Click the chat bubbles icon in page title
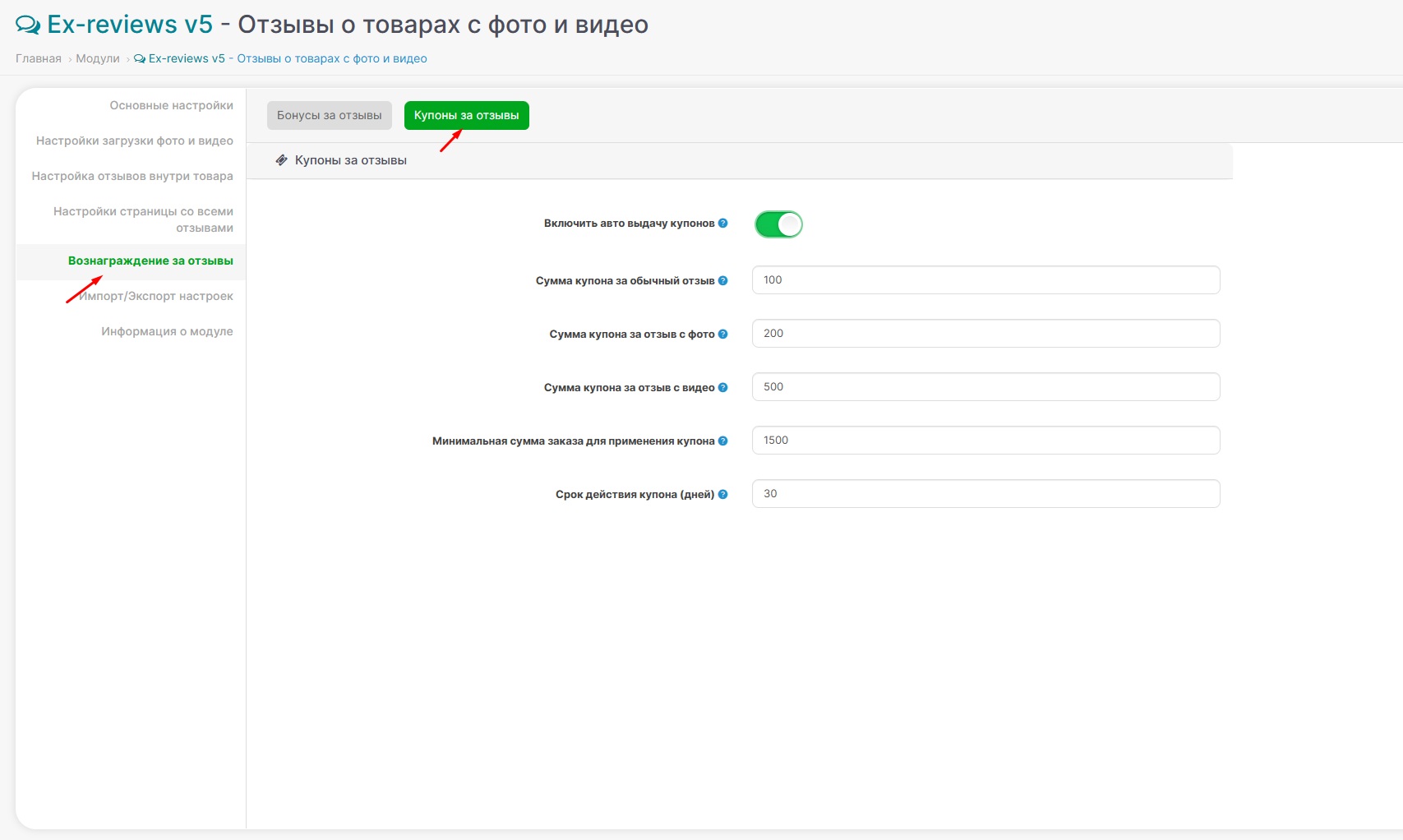Screen dimensions: 1403x840 tap(28, 25)
